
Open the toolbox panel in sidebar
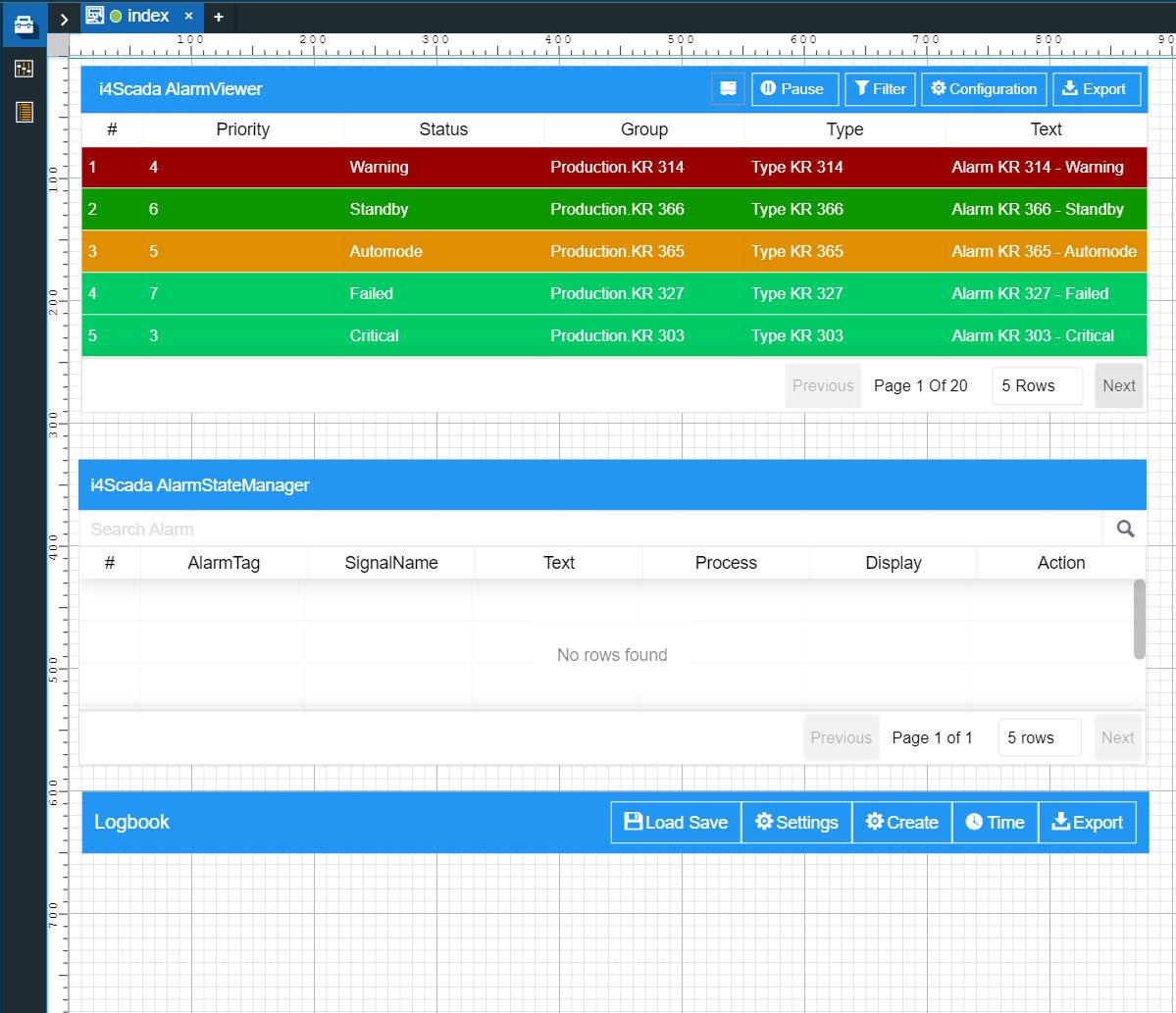pos(24,24)
